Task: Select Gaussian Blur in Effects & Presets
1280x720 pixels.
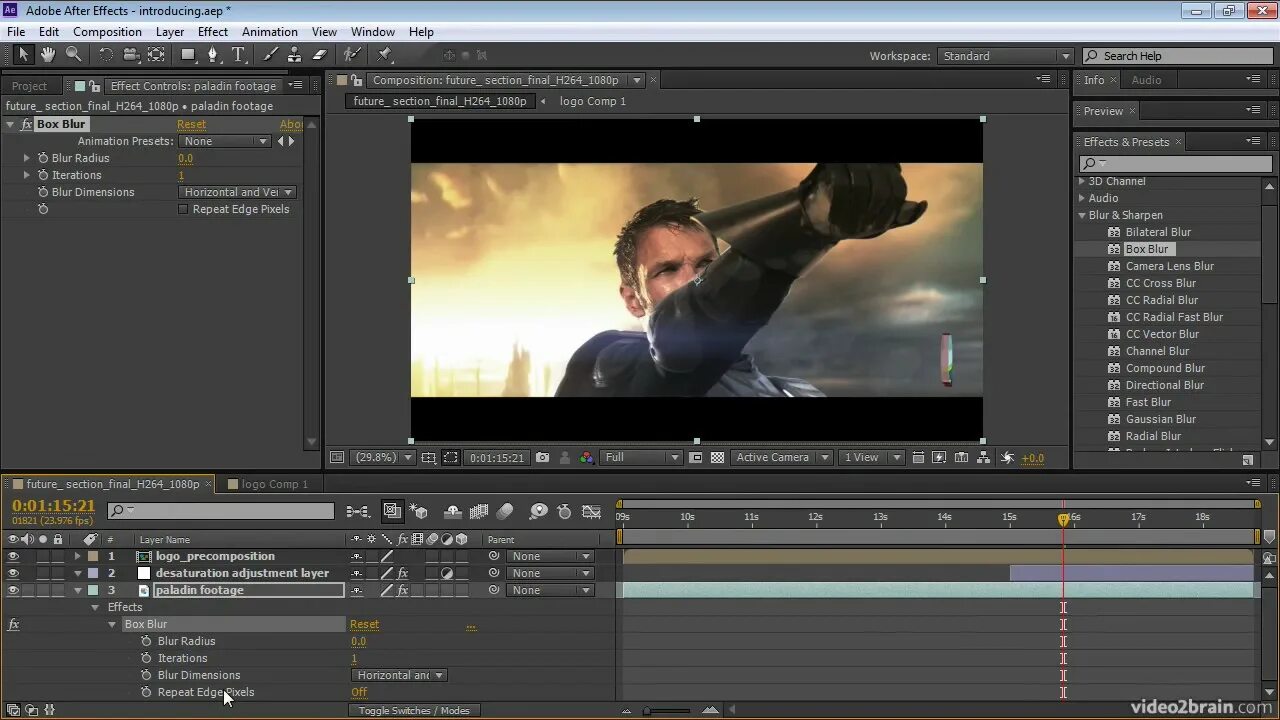Action: 1160,419
